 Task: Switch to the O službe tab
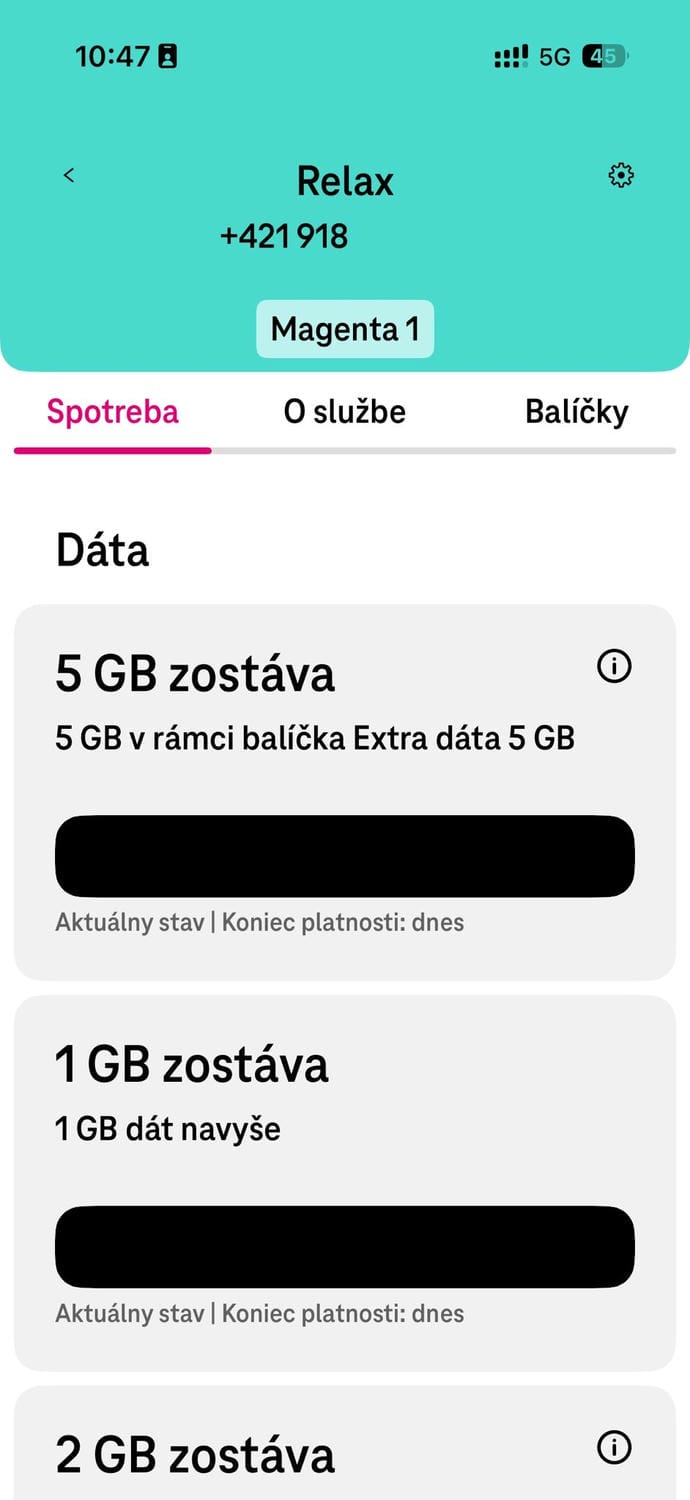[x=345, y=411]
